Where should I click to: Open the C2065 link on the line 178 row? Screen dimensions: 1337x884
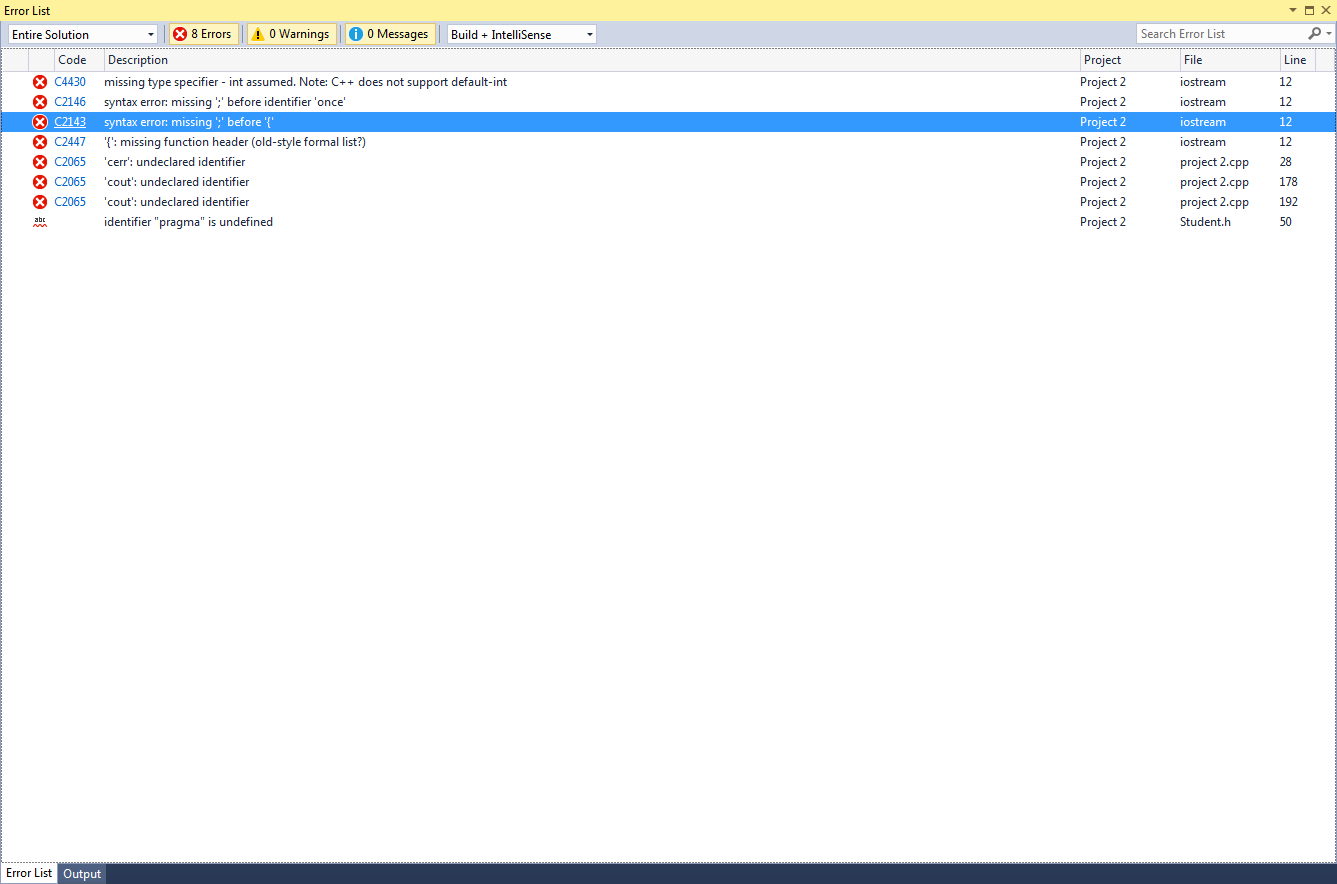click(x=70, y=182)
